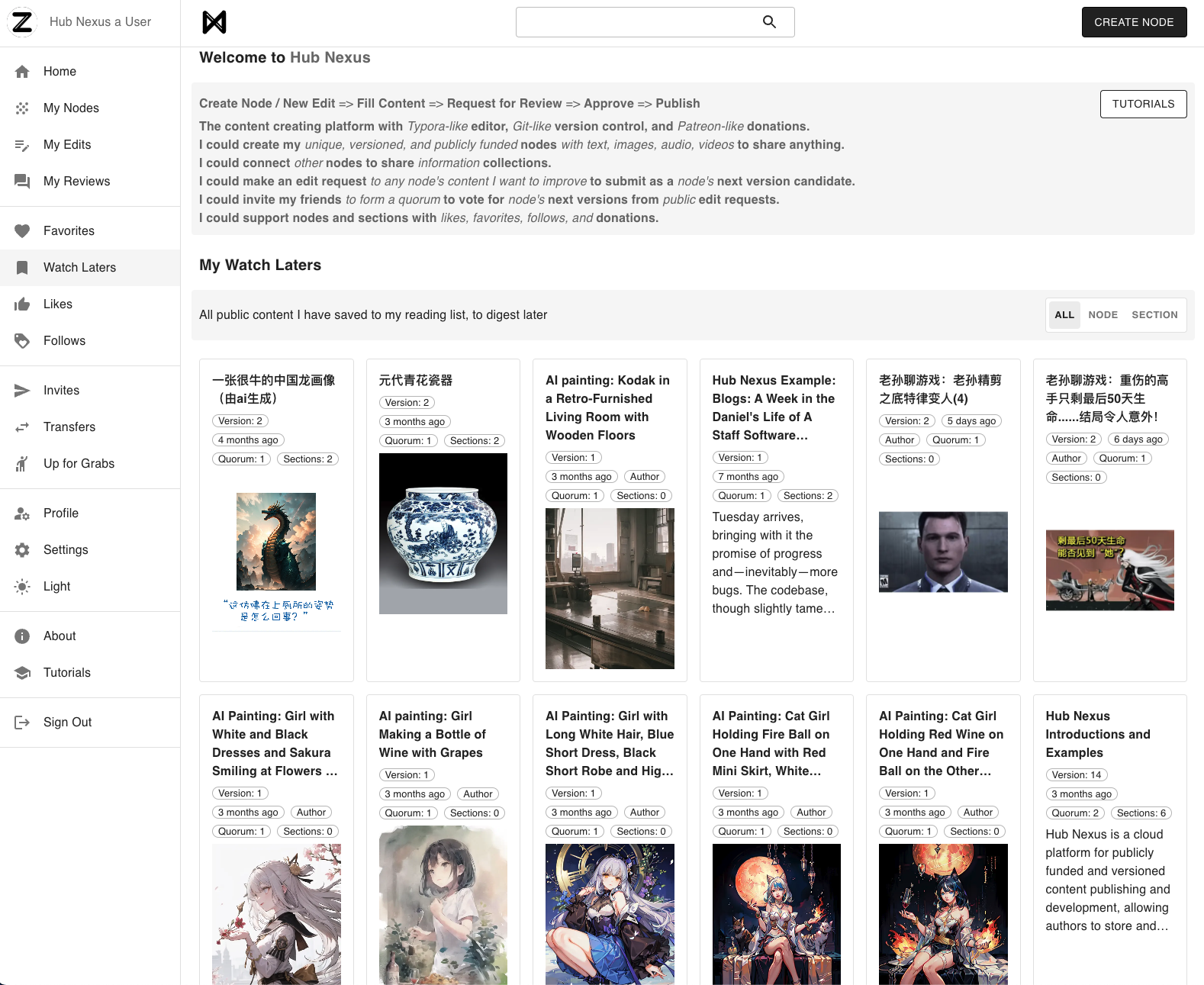
Task: Select the ALL filter tab
Action: [x=1064, y=315]
